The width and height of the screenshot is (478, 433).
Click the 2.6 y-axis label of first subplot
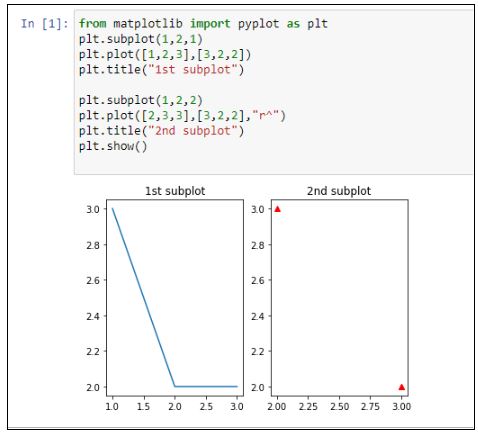tap(93, 280)
